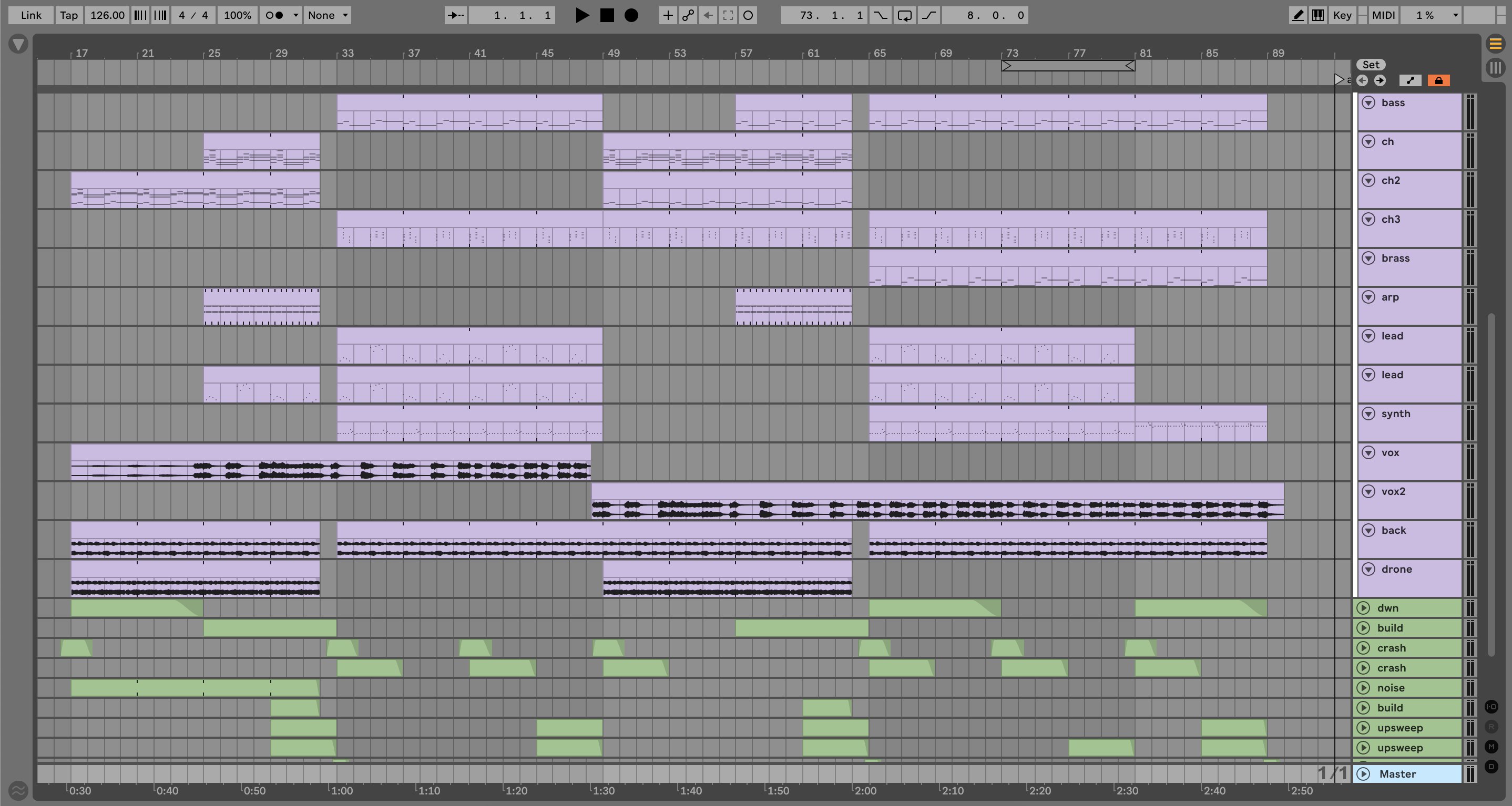Click the Link button
The height and width of the screenshot is (806, 1512).
(30, 15)
